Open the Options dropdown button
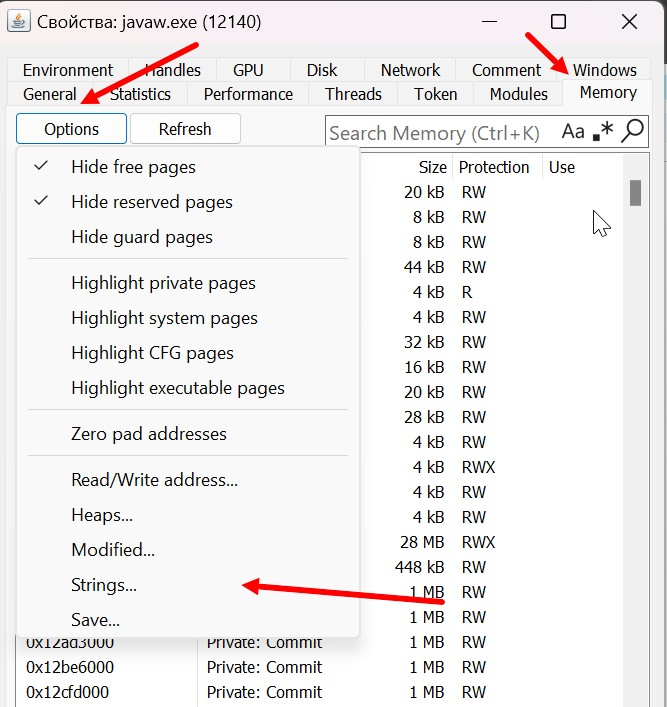Screen dimensions: 667x707 click(71, 129)
